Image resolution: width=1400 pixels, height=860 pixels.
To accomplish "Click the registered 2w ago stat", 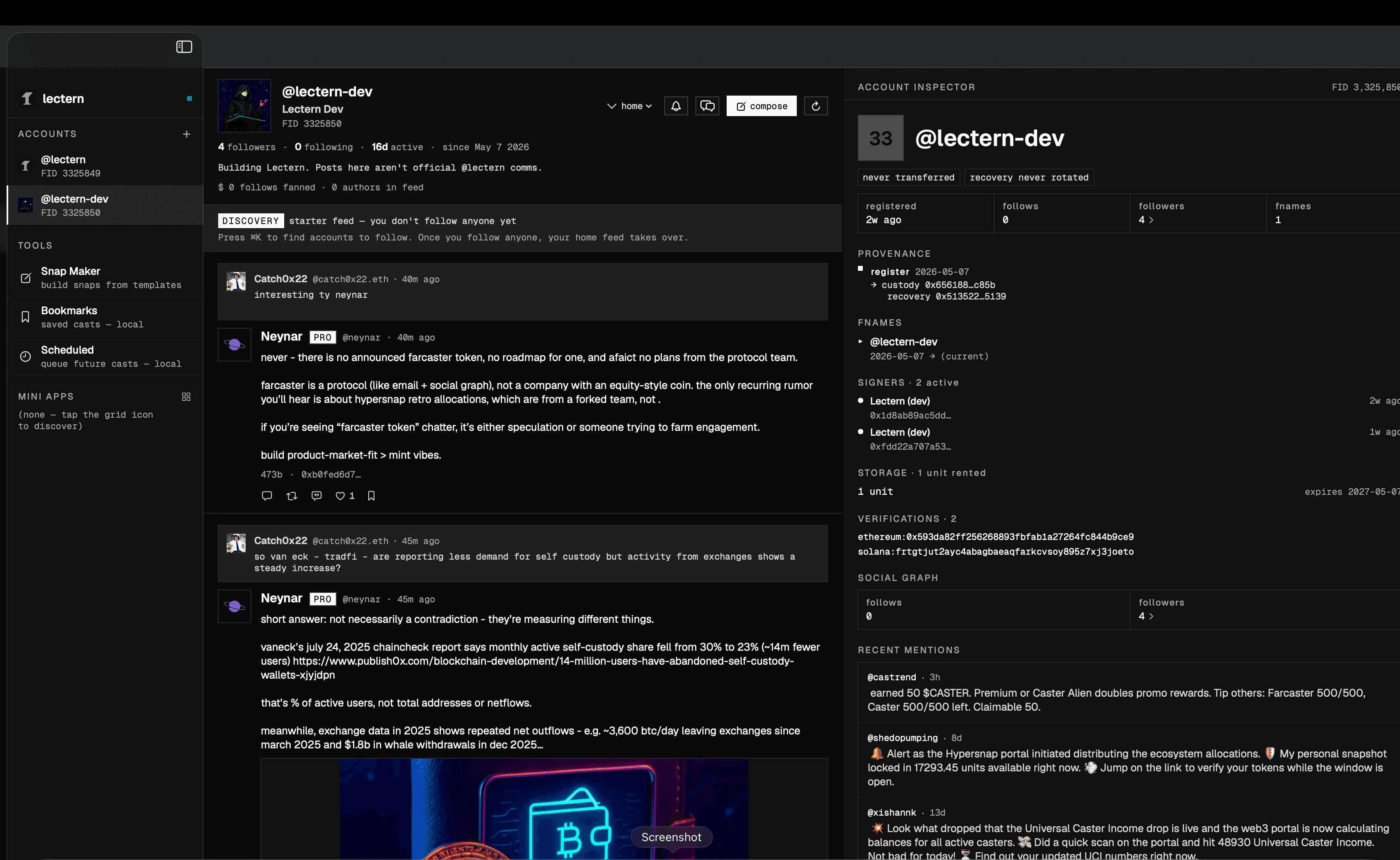I will click(x=926, y=213).
